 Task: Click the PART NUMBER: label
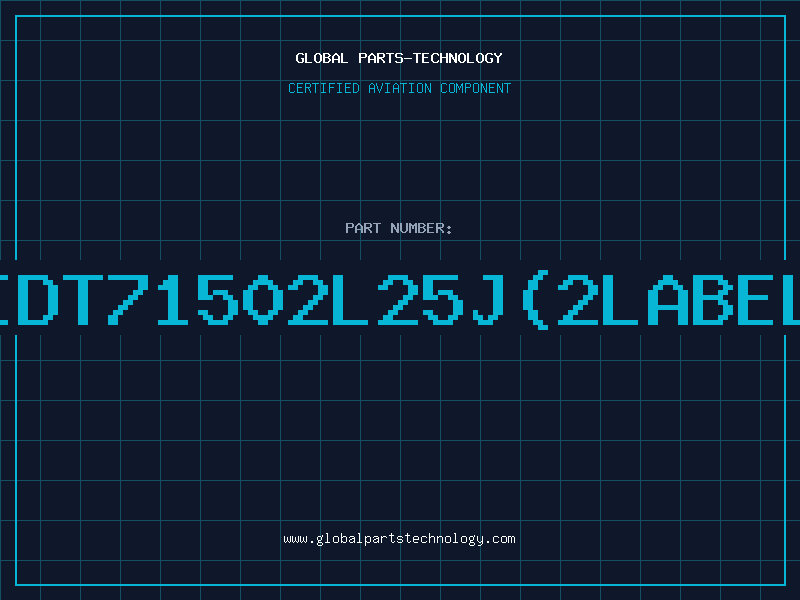coord(399,228)
